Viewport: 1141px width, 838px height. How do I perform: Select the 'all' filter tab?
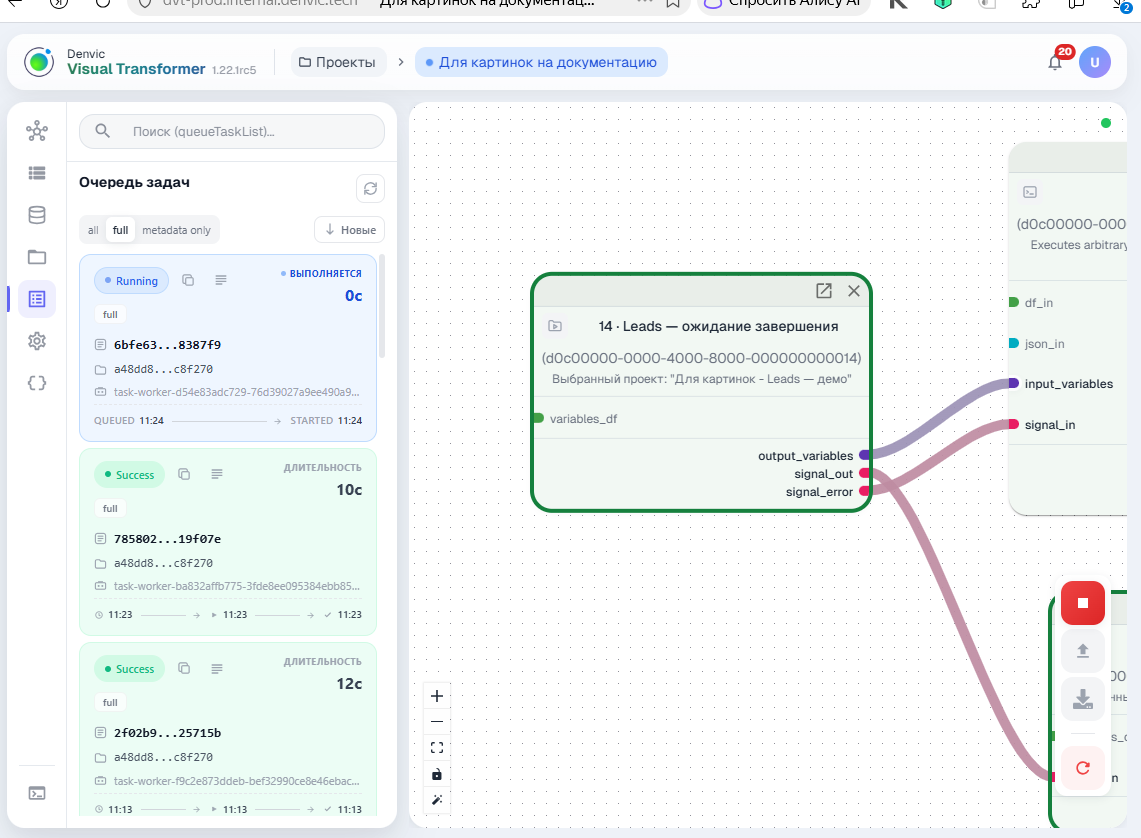point(93,230)
